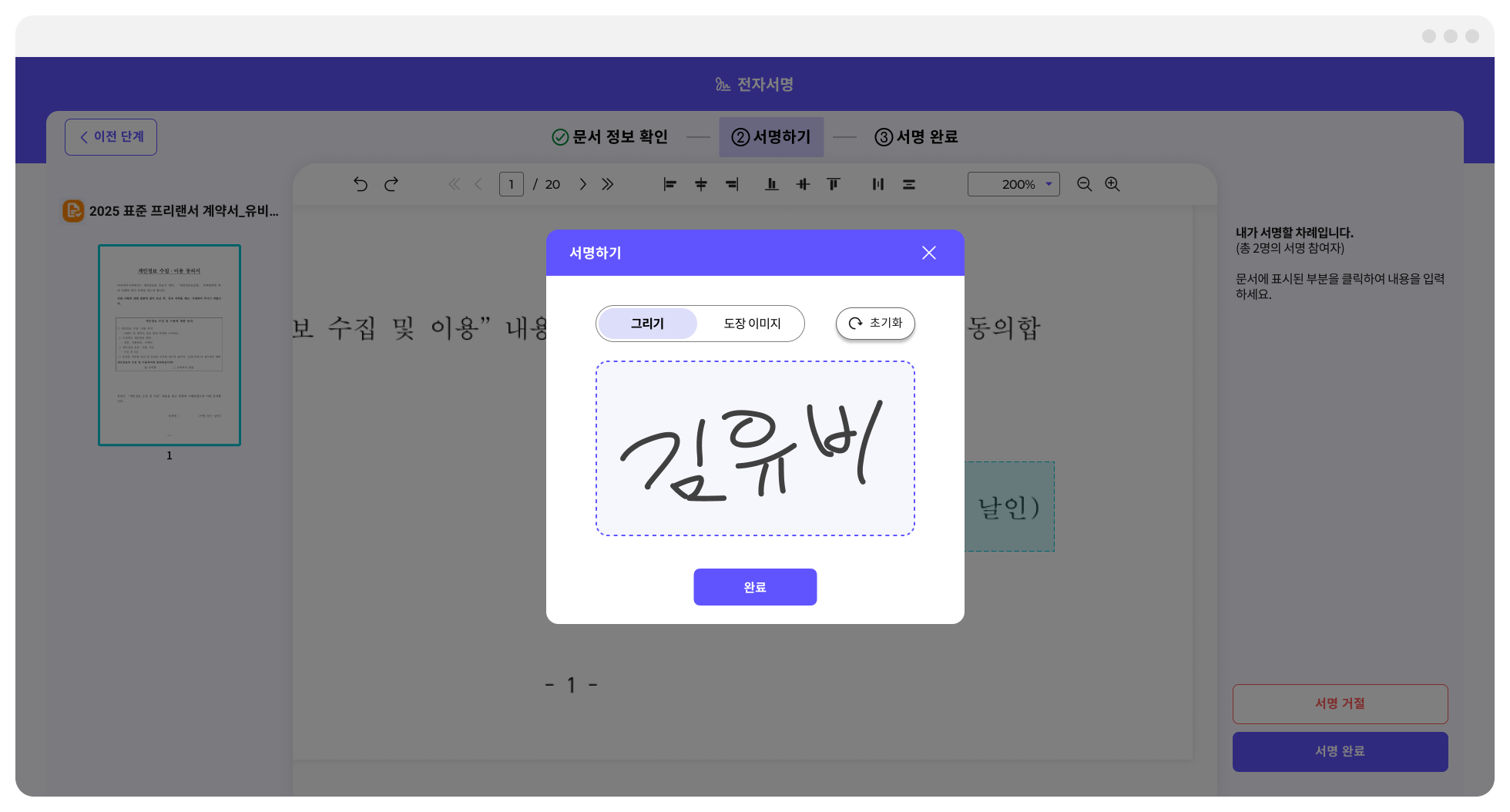1510x812 pixels.
Task: Click the redo arrow icon
Action: click(391, 184)
